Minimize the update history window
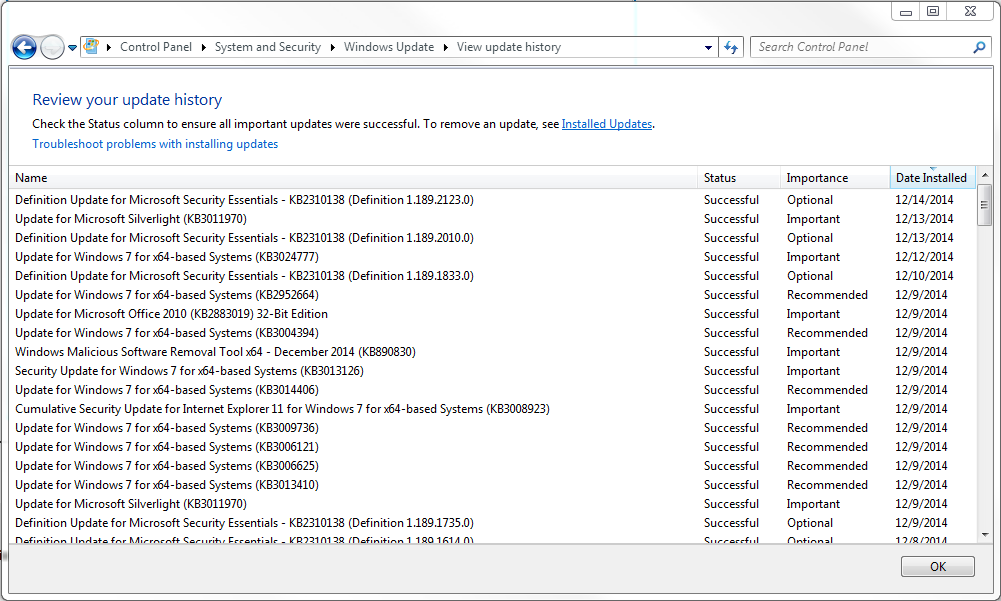Viewport: 1001px width, 601px height. point(905,11)
